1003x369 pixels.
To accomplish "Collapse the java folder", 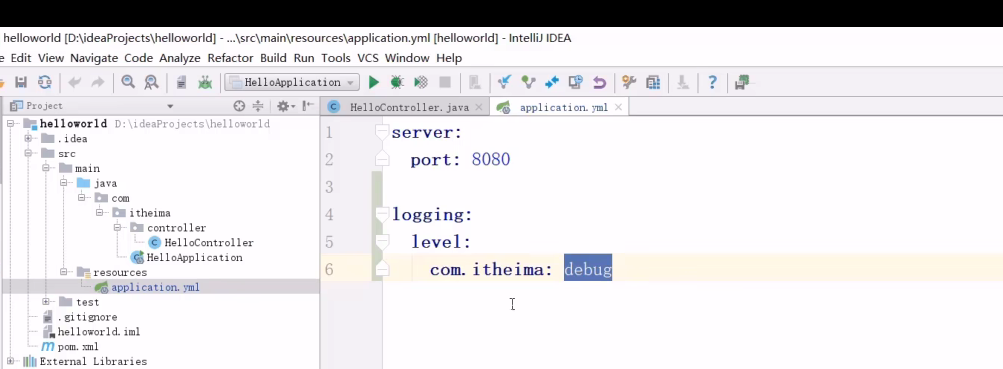I will (64, 183).
